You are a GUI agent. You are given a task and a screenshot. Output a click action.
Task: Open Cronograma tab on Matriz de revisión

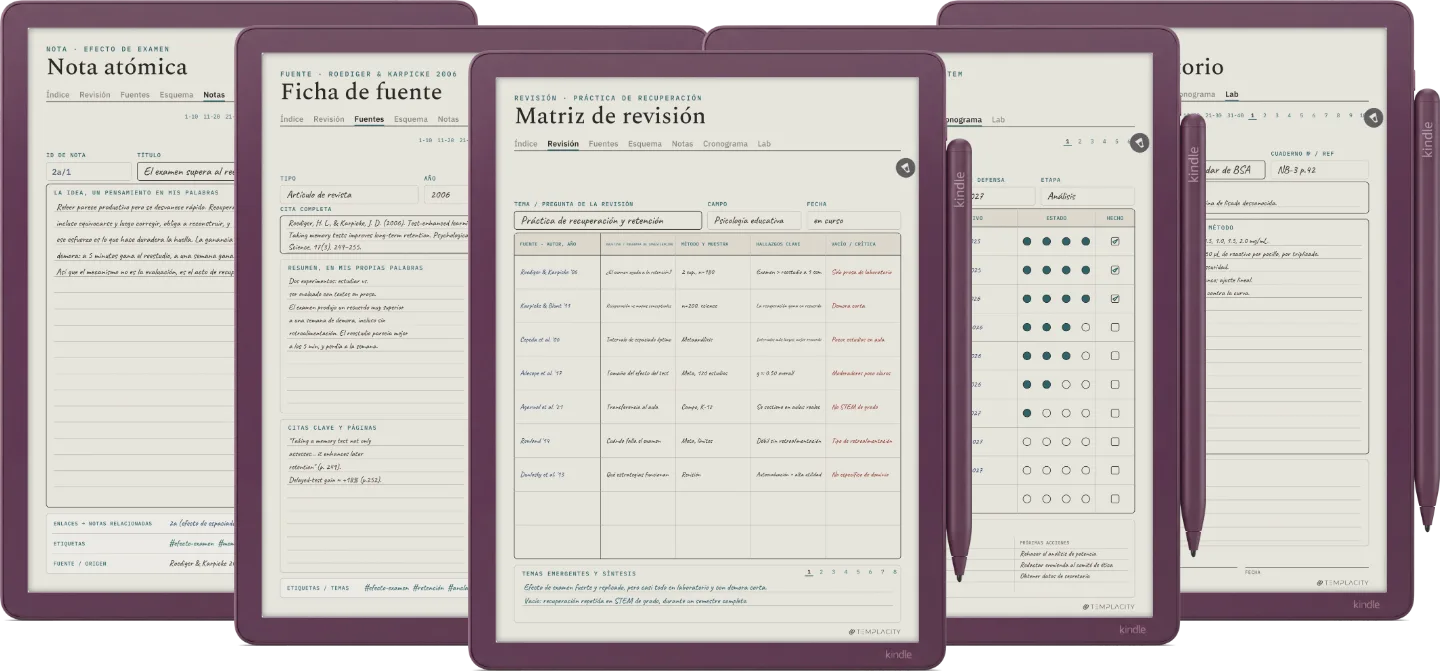click(x=725, y=144)
